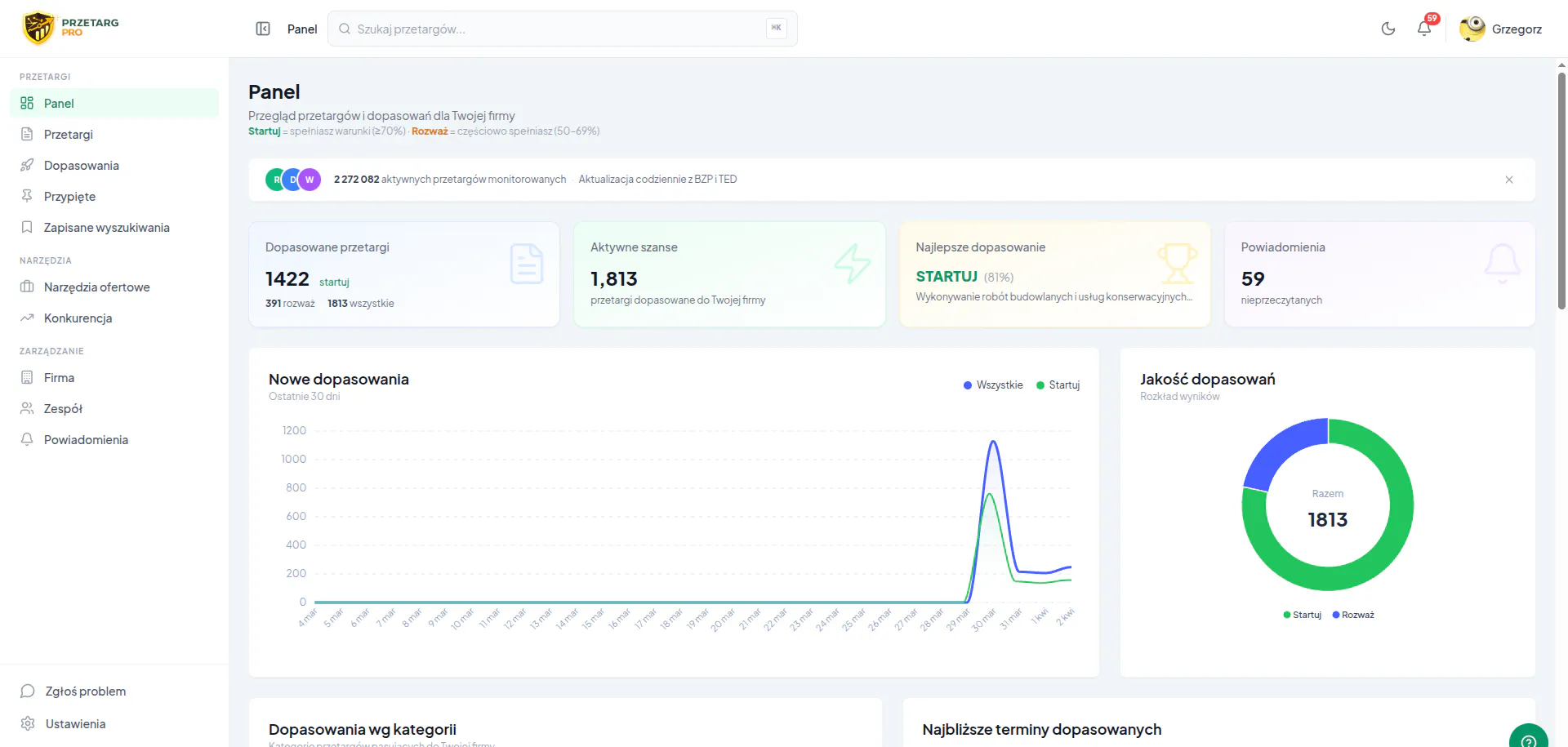Focus the Szukaj przetargów search field
This screenshot has height=747, width=1568.
(x=563, y=29)
